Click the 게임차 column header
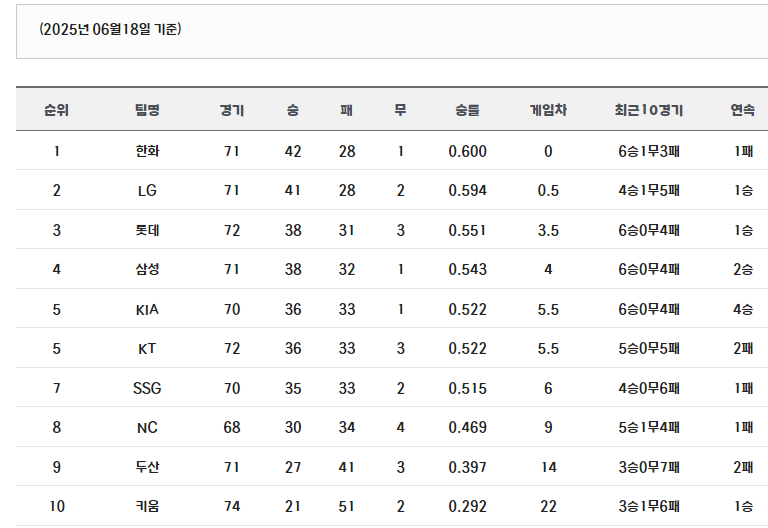The height and width of the screenshot is (528, 768). pos(548,110)
